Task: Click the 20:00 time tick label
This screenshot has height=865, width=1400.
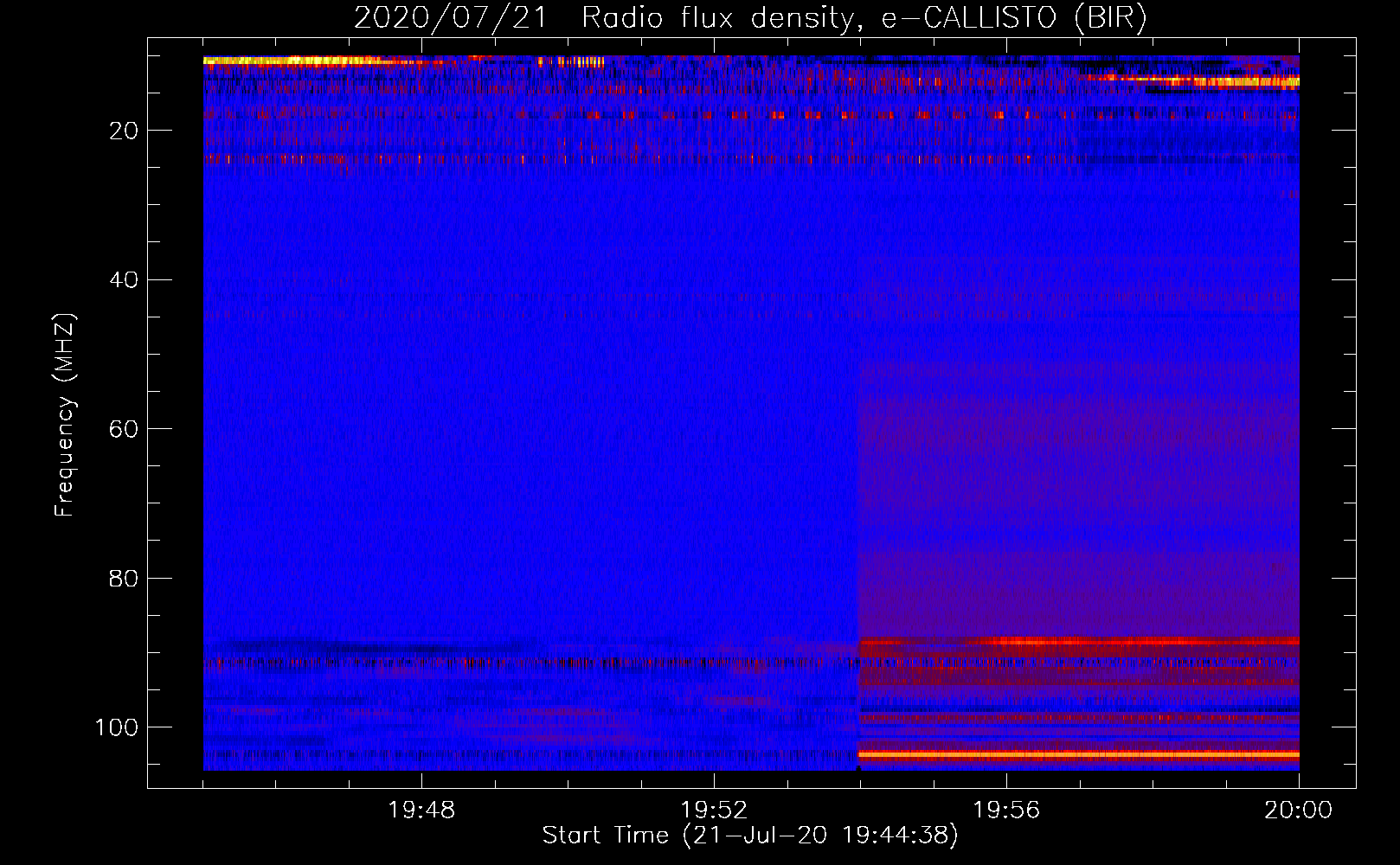Action: point(1298,811)
